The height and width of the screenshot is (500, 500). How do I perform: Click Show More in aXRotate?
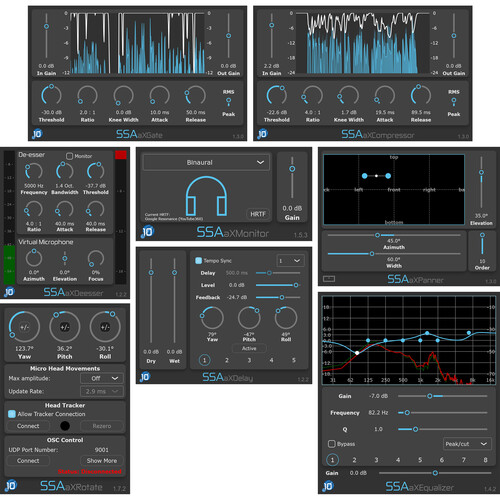(102, 461)
